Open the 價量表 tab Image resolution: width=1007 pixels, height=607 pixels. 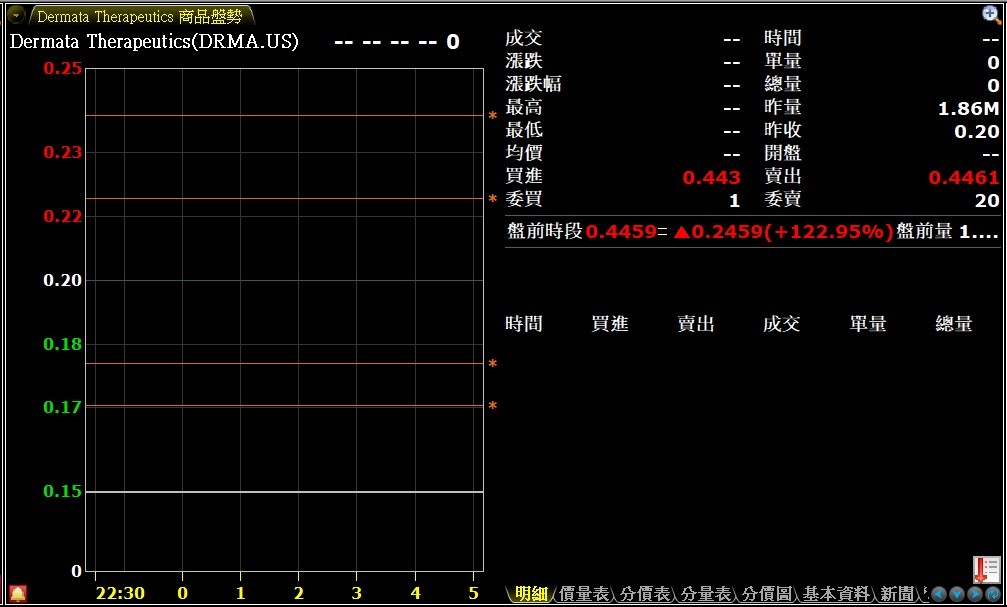coord(584,594)
